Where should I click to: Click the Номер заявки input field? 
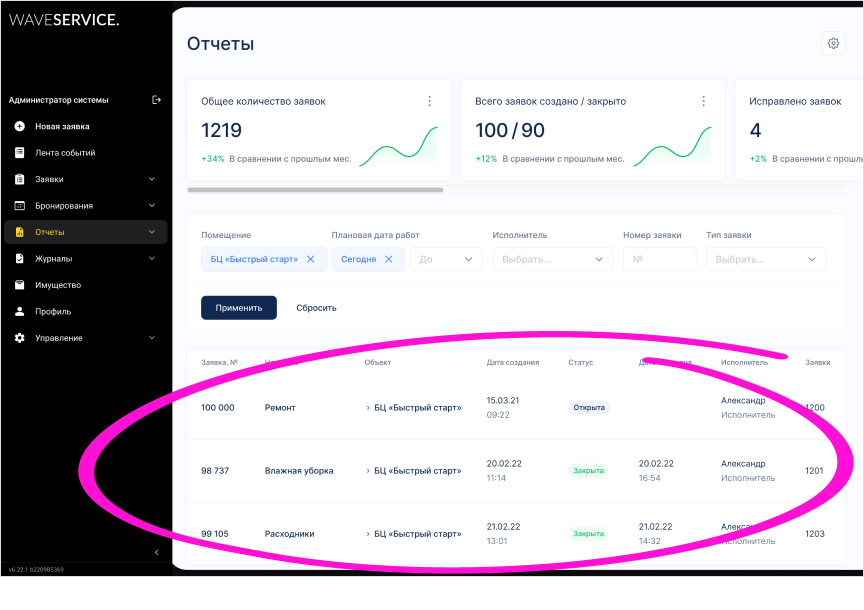tap(659, 259)
